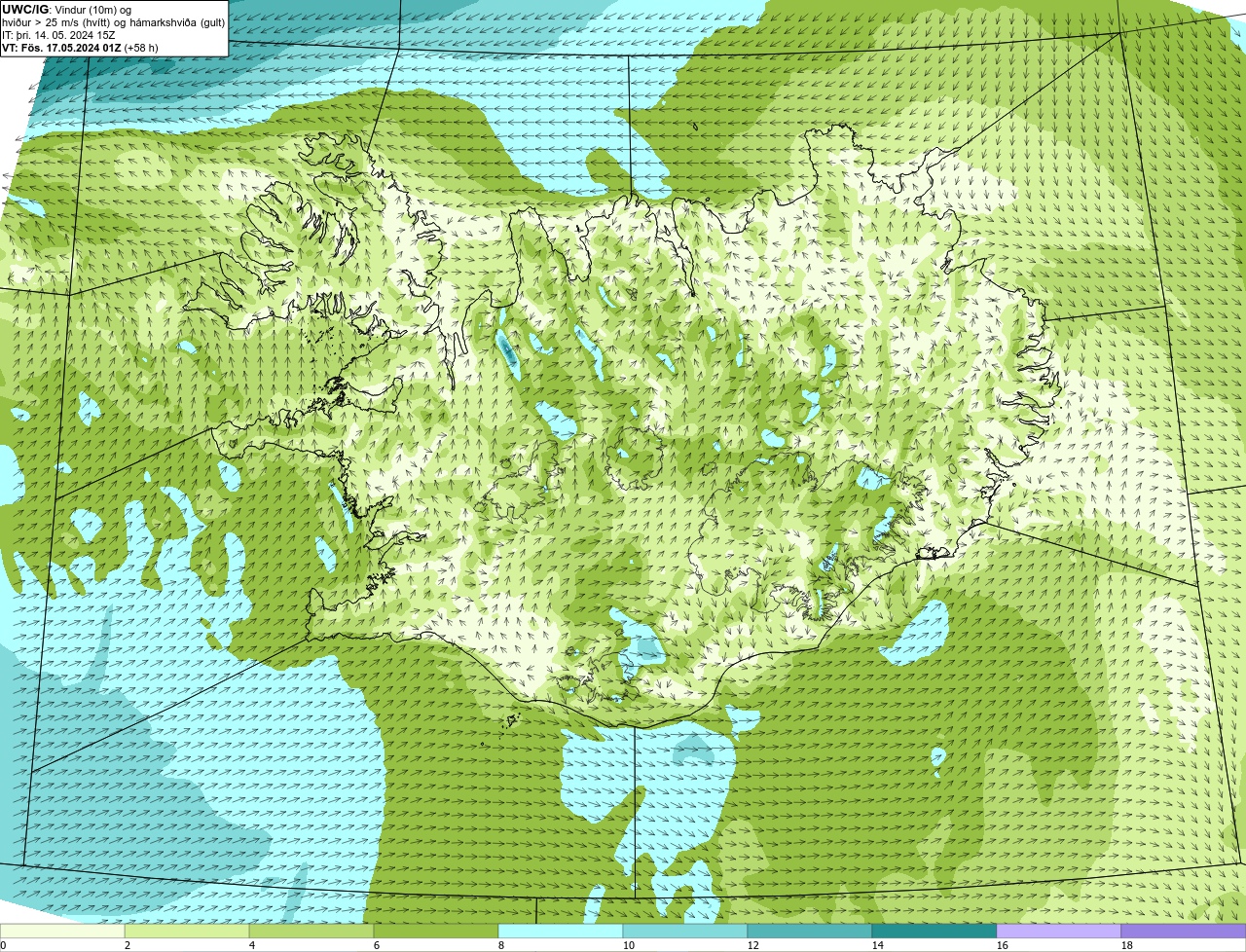The height and width of the screenshot is (952, 1246).
Task: Select the light cyan 8–10 m/s color swatch
Action: pyautogui.click(x=561, y=932)
